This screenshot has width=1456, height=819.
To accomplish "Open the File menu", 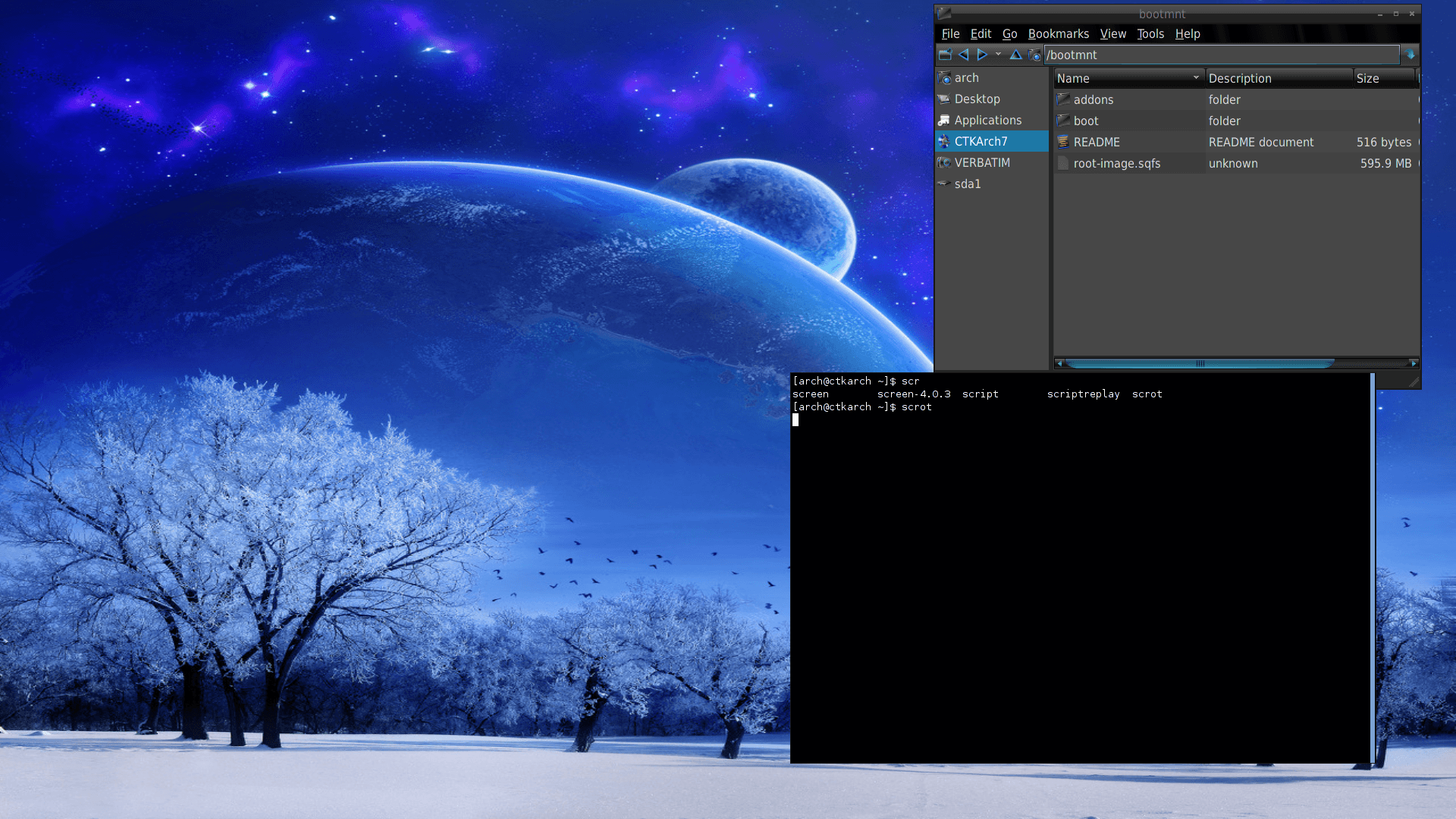I will pos(950,33).
